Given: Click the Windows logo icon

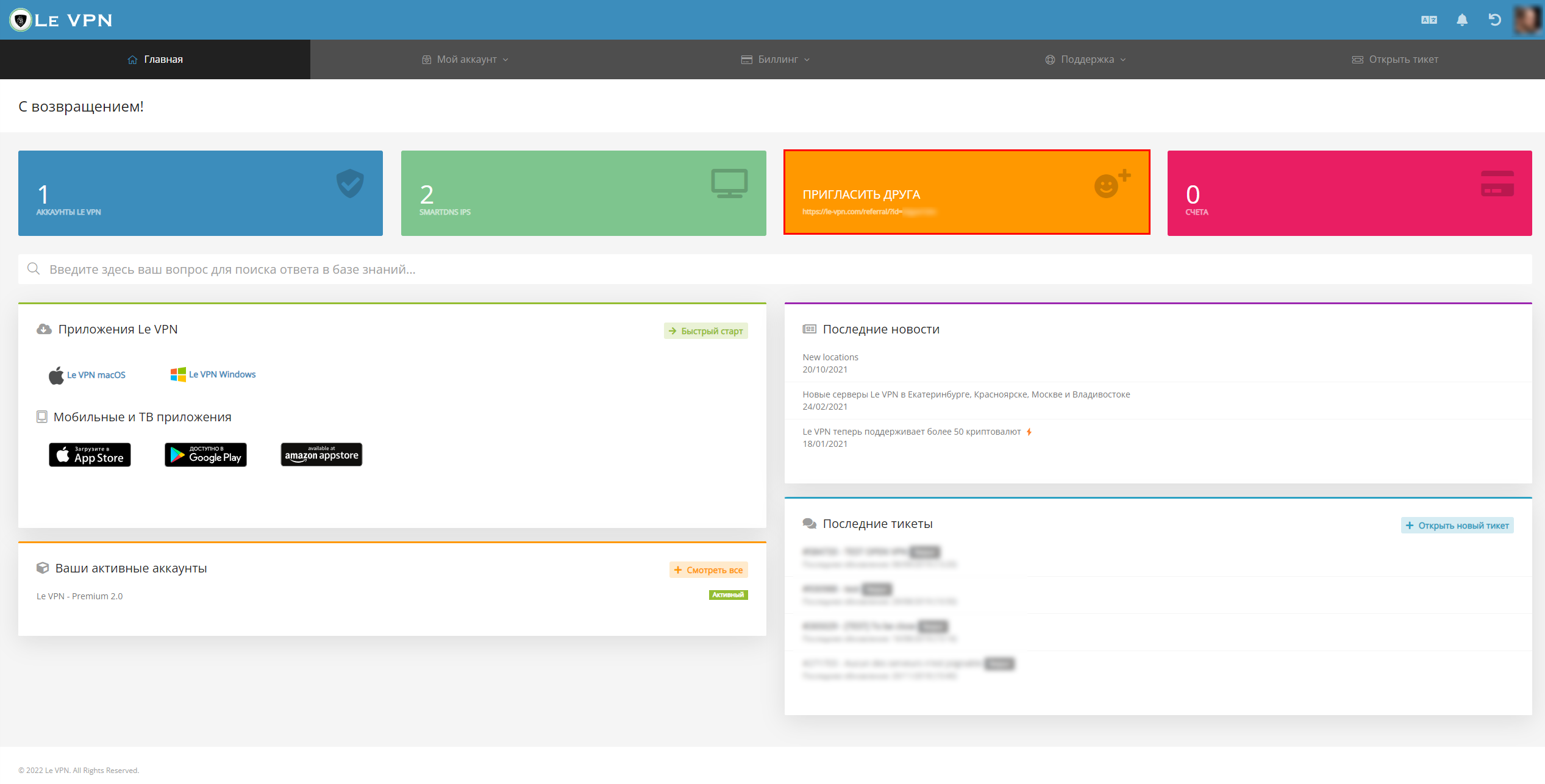Looking at the screenshot, I should (178, 374).
